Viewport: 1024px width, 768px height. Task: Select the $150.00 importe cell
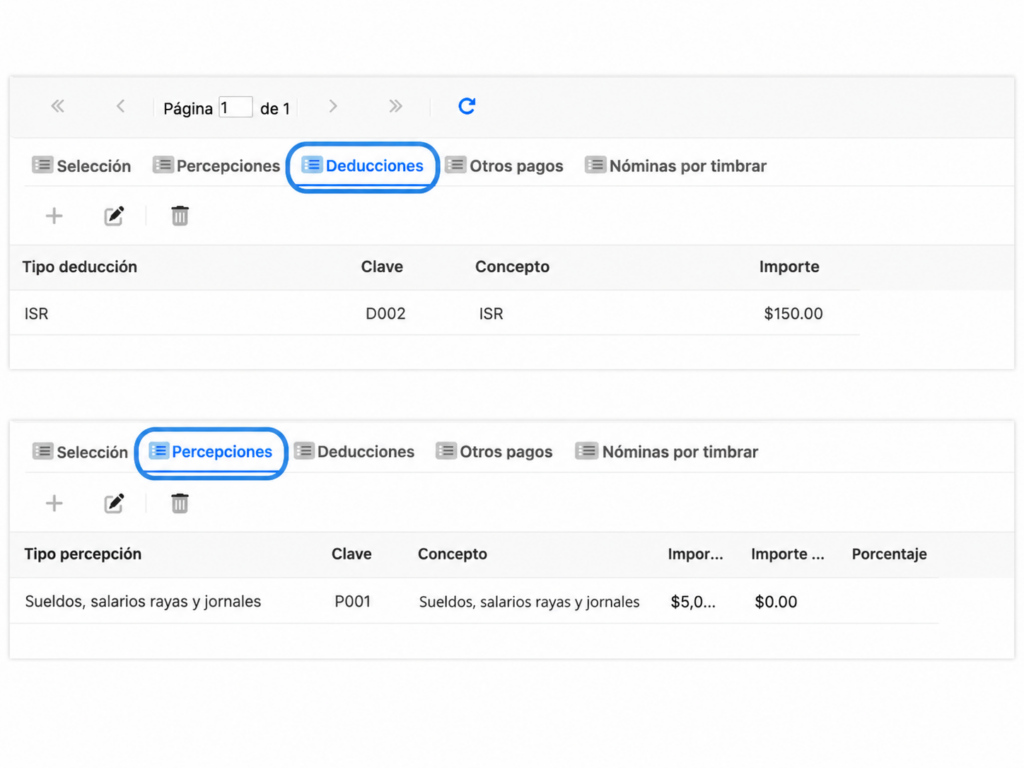[x=793, y=314]
